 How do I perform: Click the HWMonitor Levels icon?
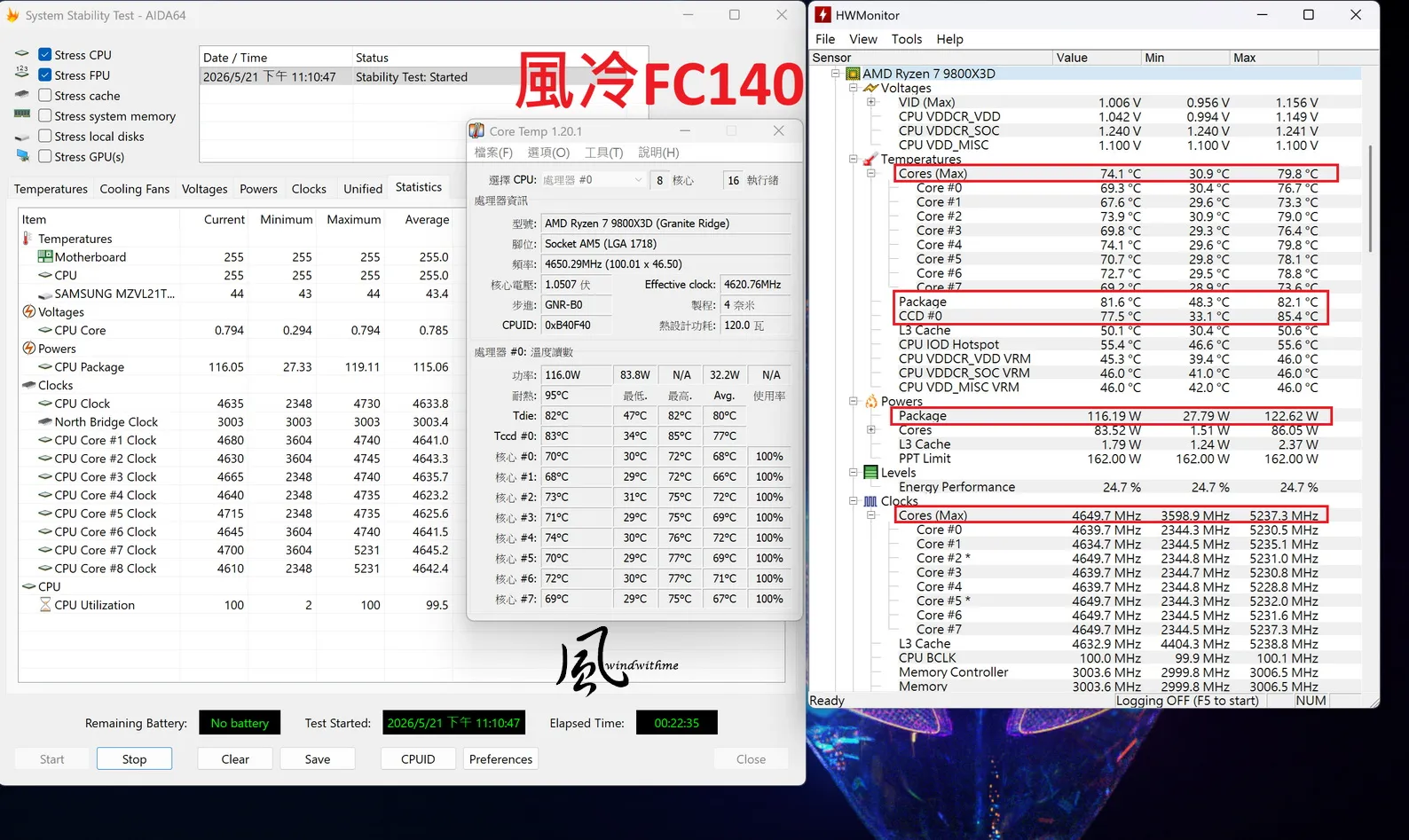pos(870,472)
